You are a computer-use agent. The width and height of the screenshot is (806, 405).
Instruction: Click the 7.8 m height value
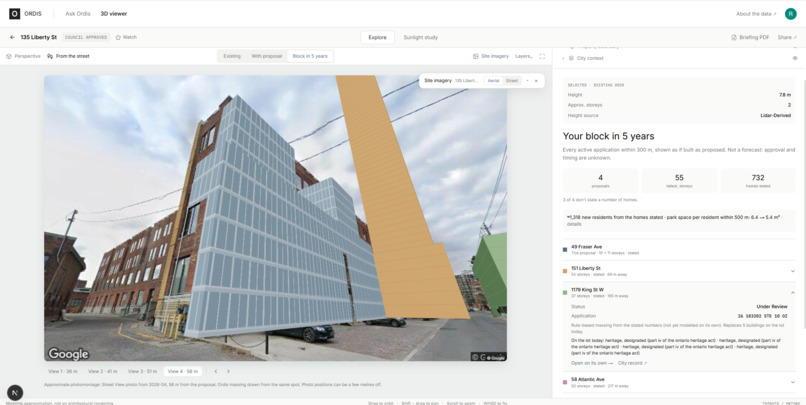pyautogui.click(x=785, y=95)
